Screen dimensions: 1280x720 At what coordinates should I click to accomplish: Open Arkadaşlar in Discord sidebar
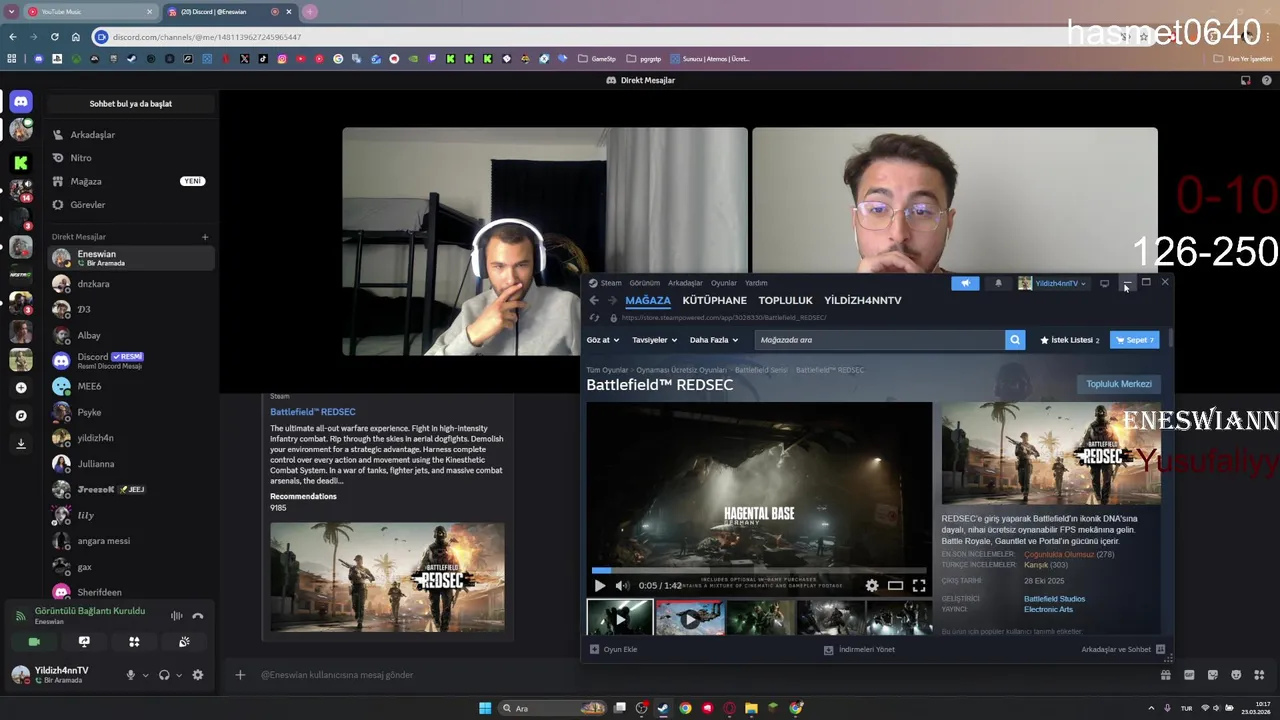(130, 135)
